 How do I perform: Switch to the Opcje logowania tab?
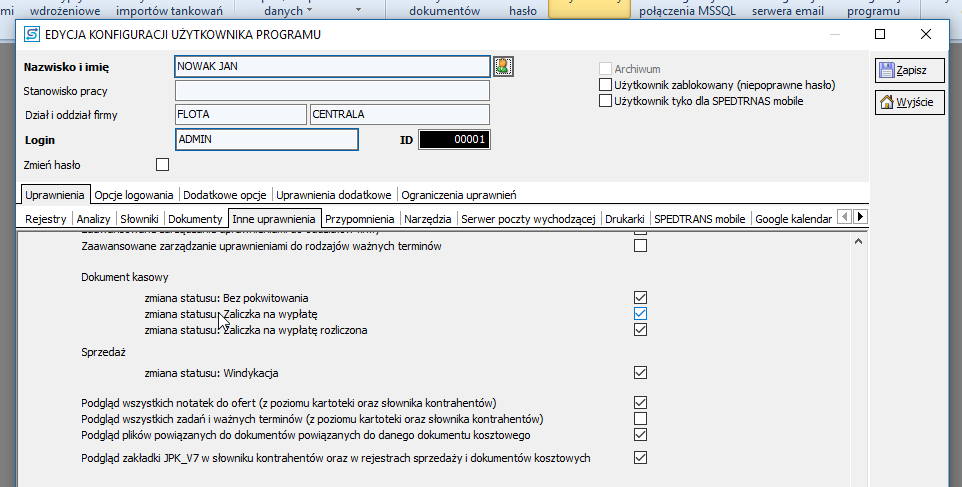coord(134,195)
